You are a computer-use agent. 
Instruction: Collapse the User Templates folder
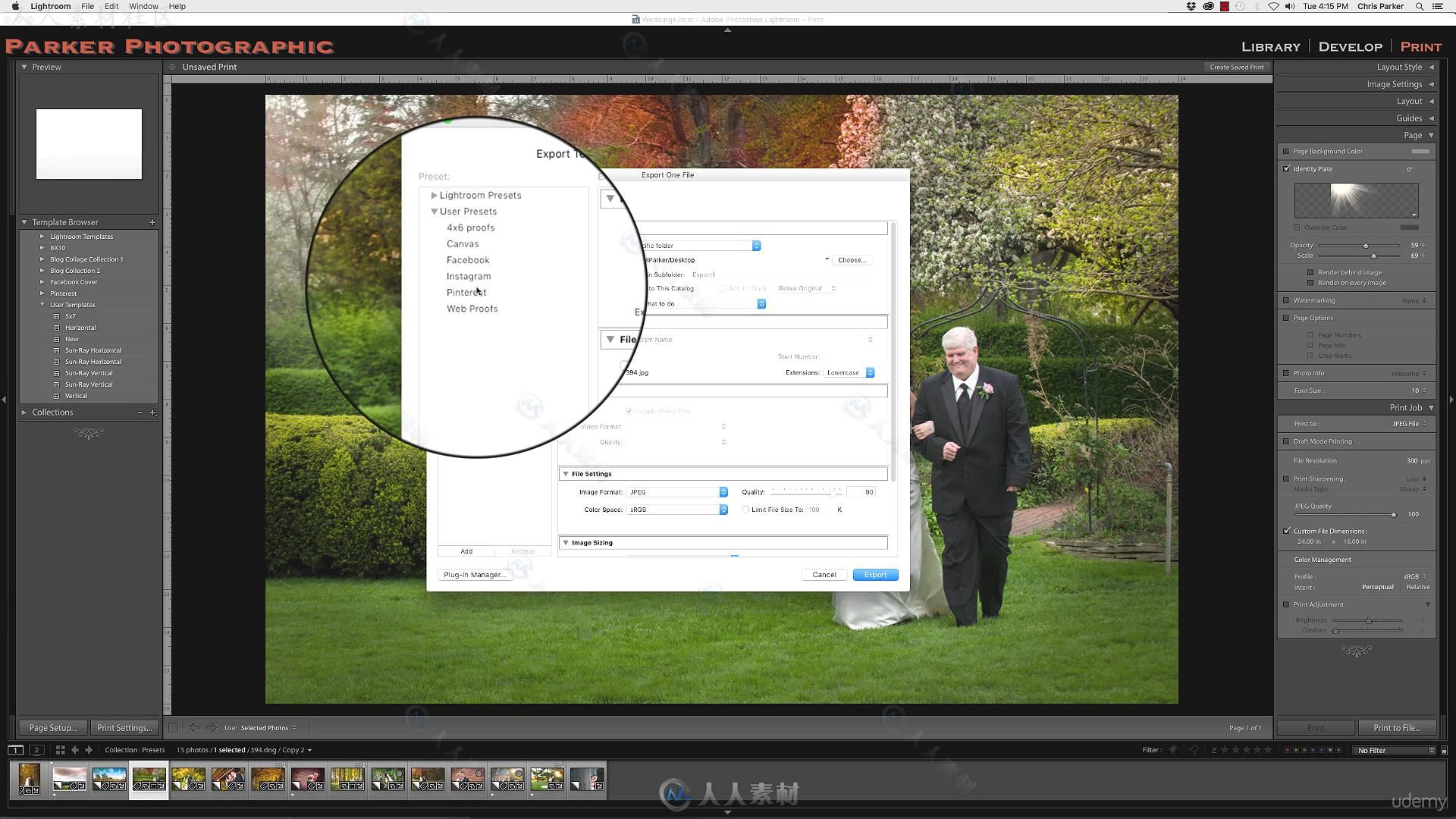pos(42,305)
